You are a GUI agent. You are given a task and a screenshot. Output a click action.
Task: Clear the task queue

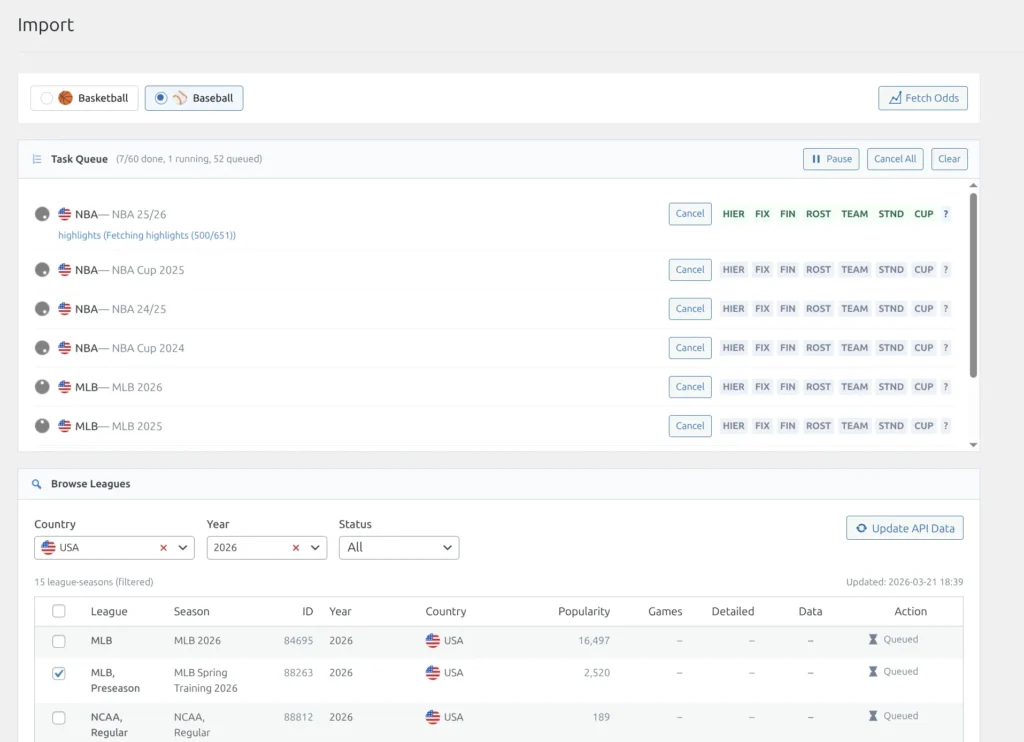click(x=949, y=159)
